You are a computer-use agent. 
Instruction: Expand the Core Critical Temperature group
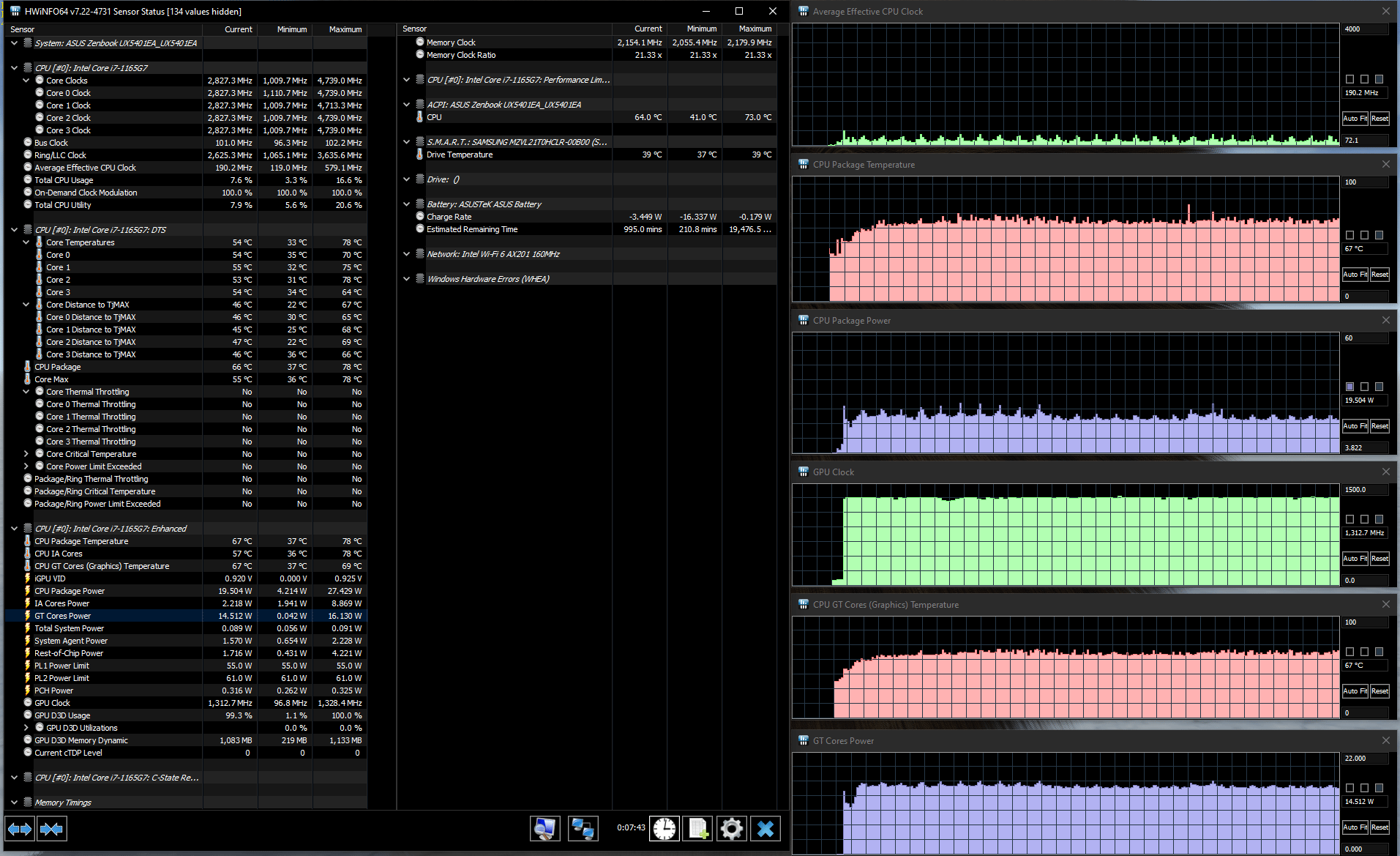(26, 454)
